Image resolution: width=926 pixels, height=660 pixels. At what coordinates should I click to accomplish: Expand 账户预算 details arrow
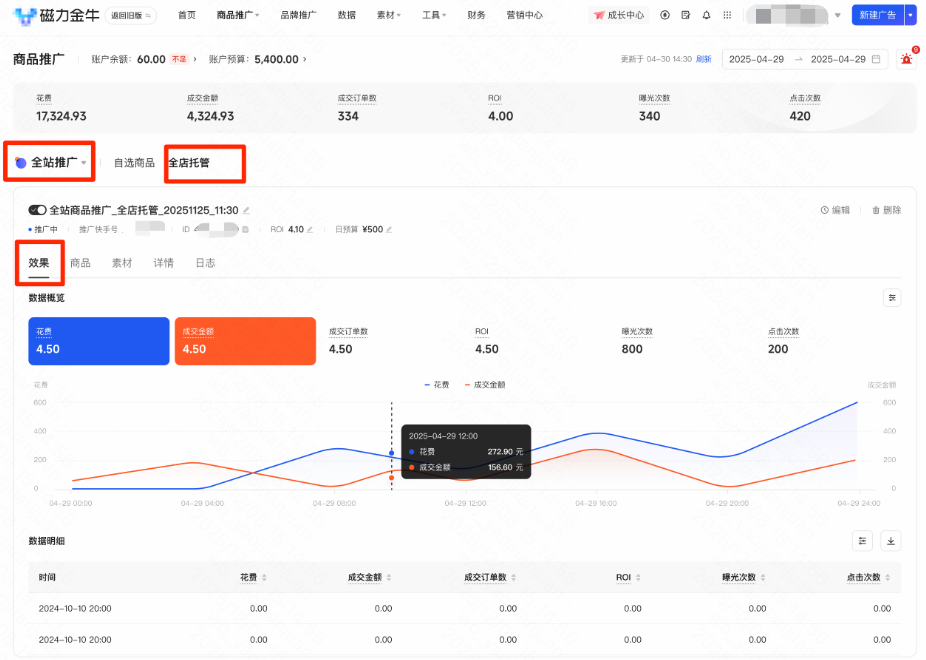(305, 59)
